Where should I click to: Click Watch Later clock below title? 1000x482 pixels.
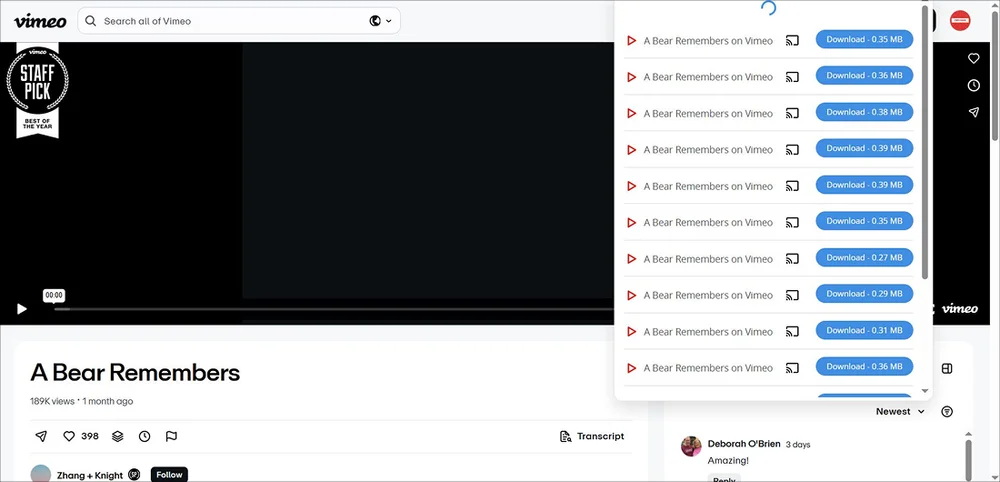tap(145, 436)
